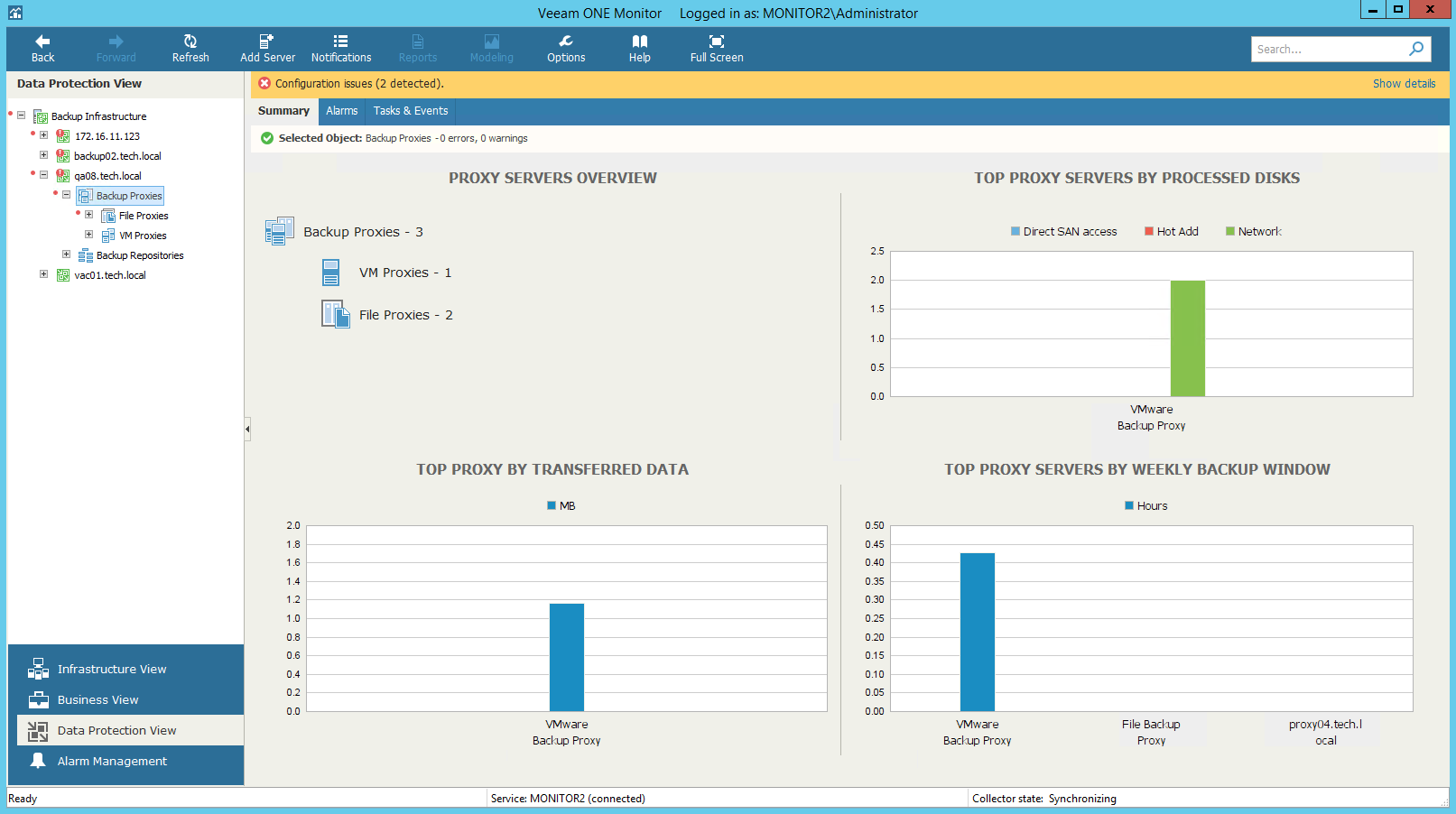Select the Backup Repositories tree item
Viewport: 1456px width, 814px height.
140,255
